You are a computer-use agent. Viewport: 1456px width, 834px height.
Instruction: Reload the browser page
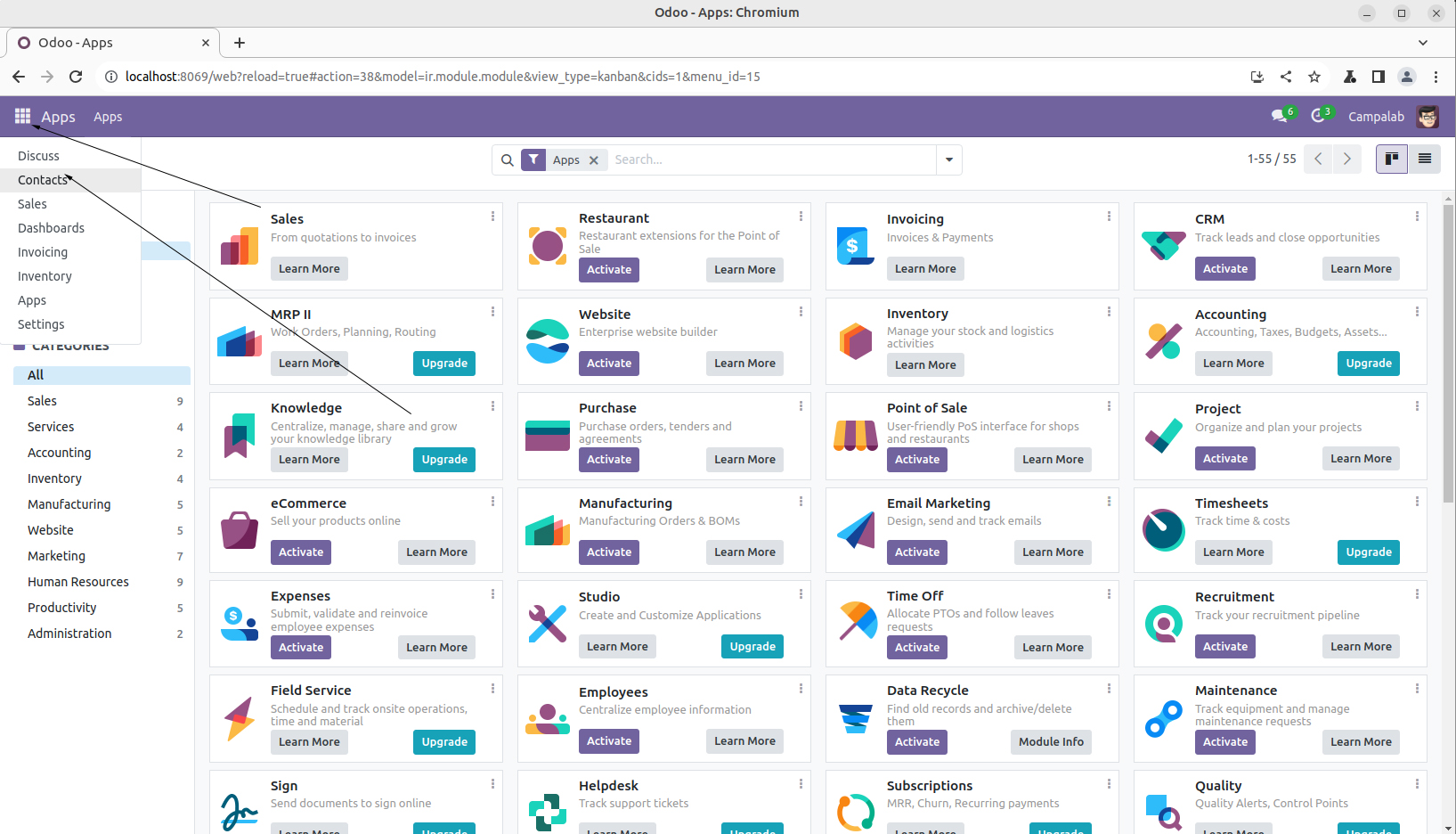click(x=76, y=77)
